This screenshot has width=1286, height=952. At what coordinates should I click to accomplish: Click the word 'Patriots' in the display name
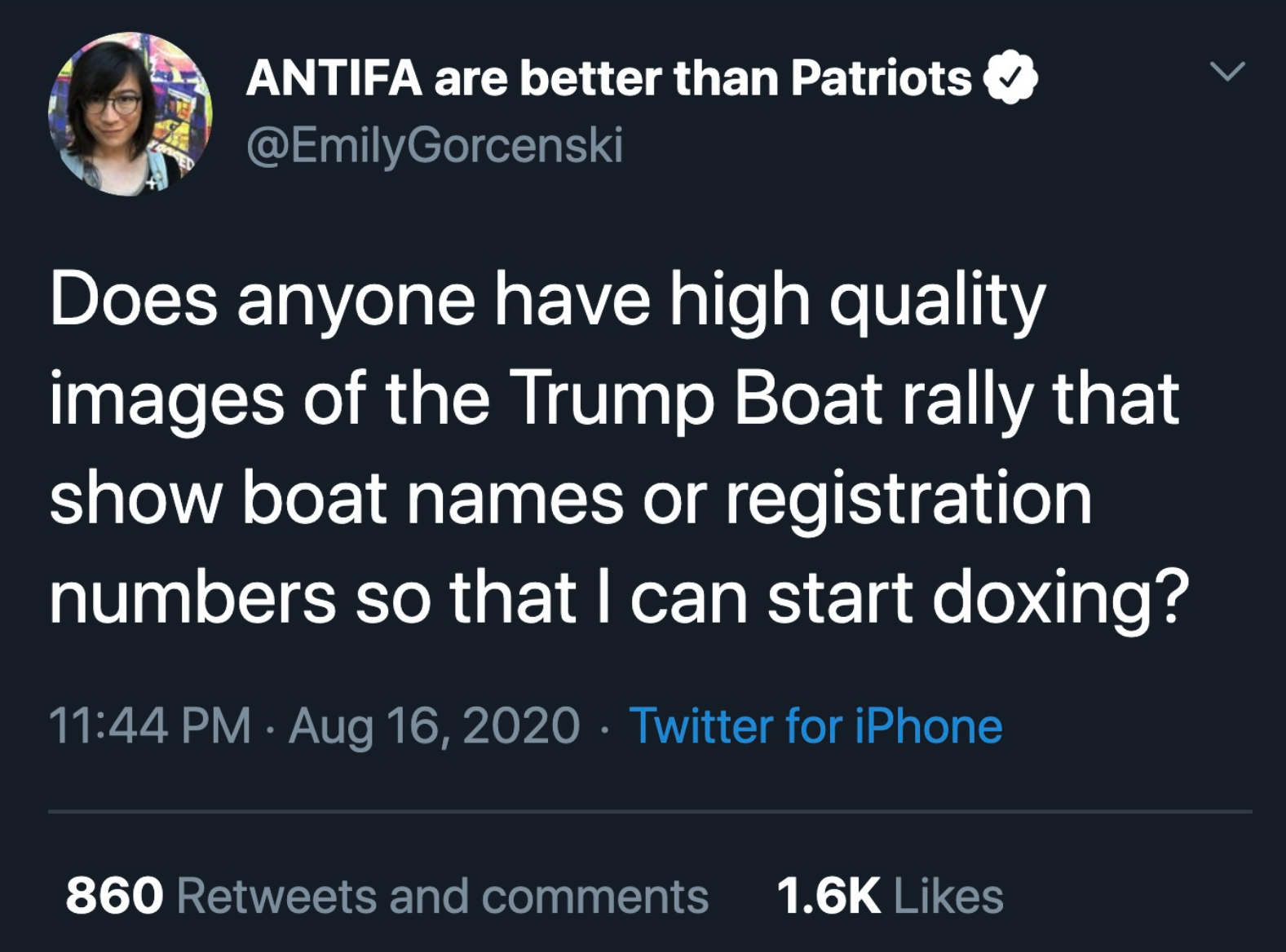881,78
